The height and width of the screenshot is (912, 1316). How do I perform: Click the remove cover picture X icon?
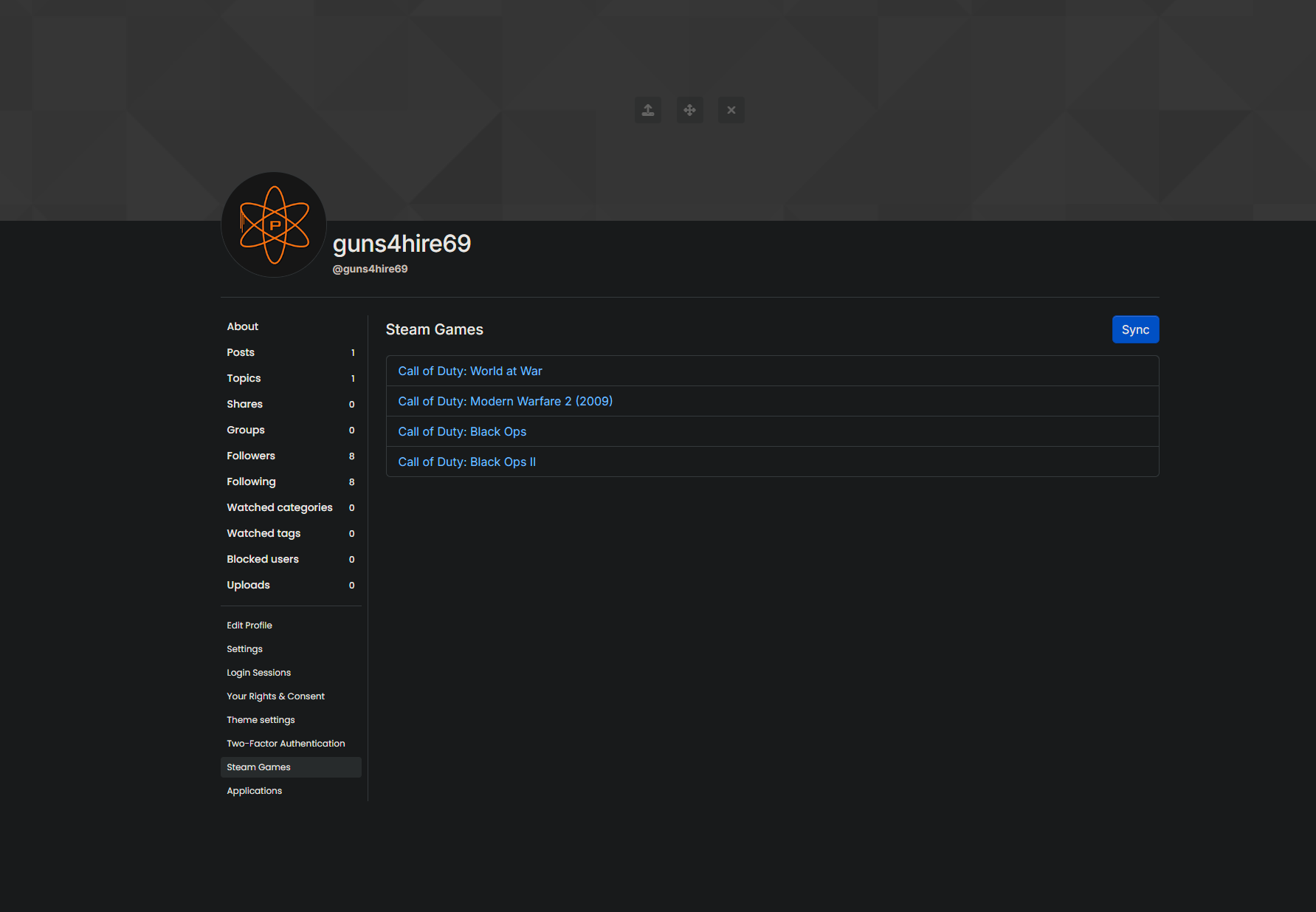(x=731, y=110)
